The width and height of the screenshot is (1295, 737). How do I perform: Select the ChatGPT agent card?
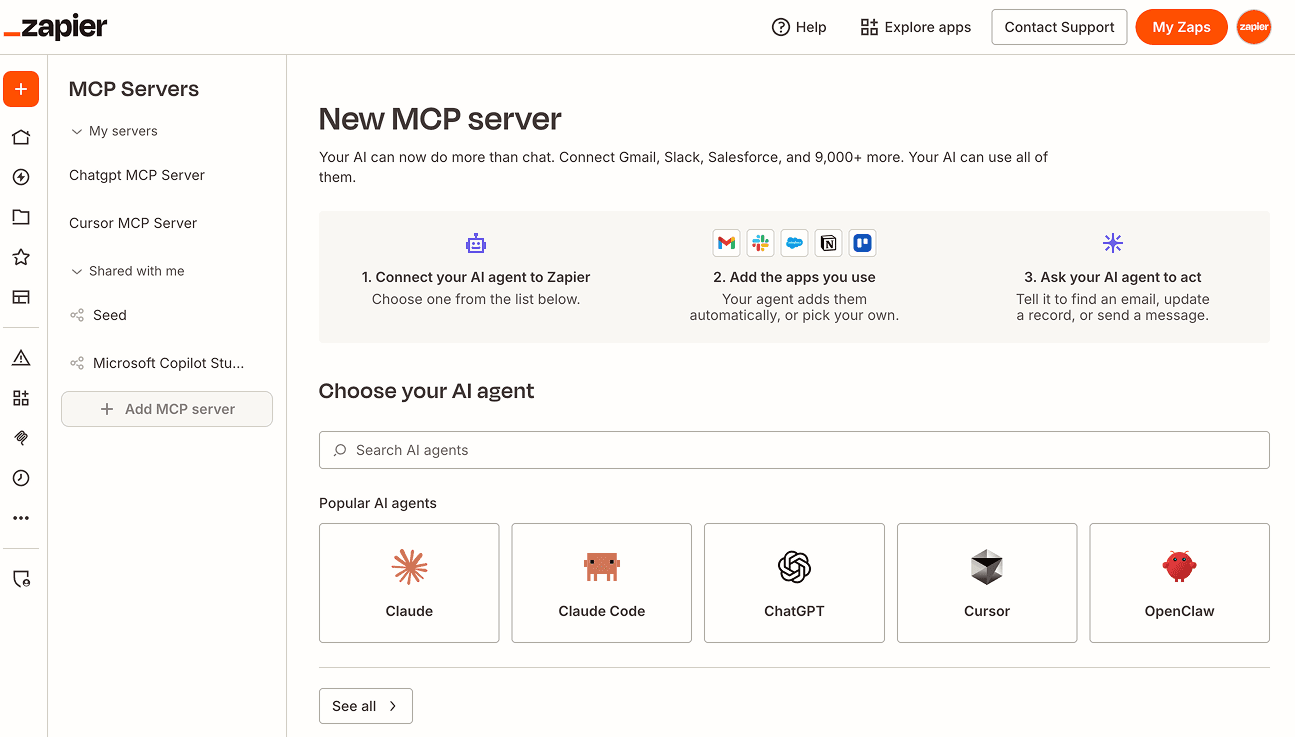794,583
